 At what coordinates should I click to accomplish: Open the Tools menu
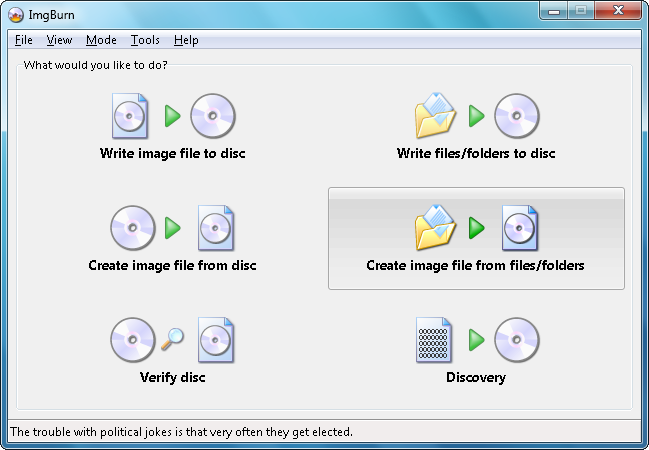click(145, 40)
